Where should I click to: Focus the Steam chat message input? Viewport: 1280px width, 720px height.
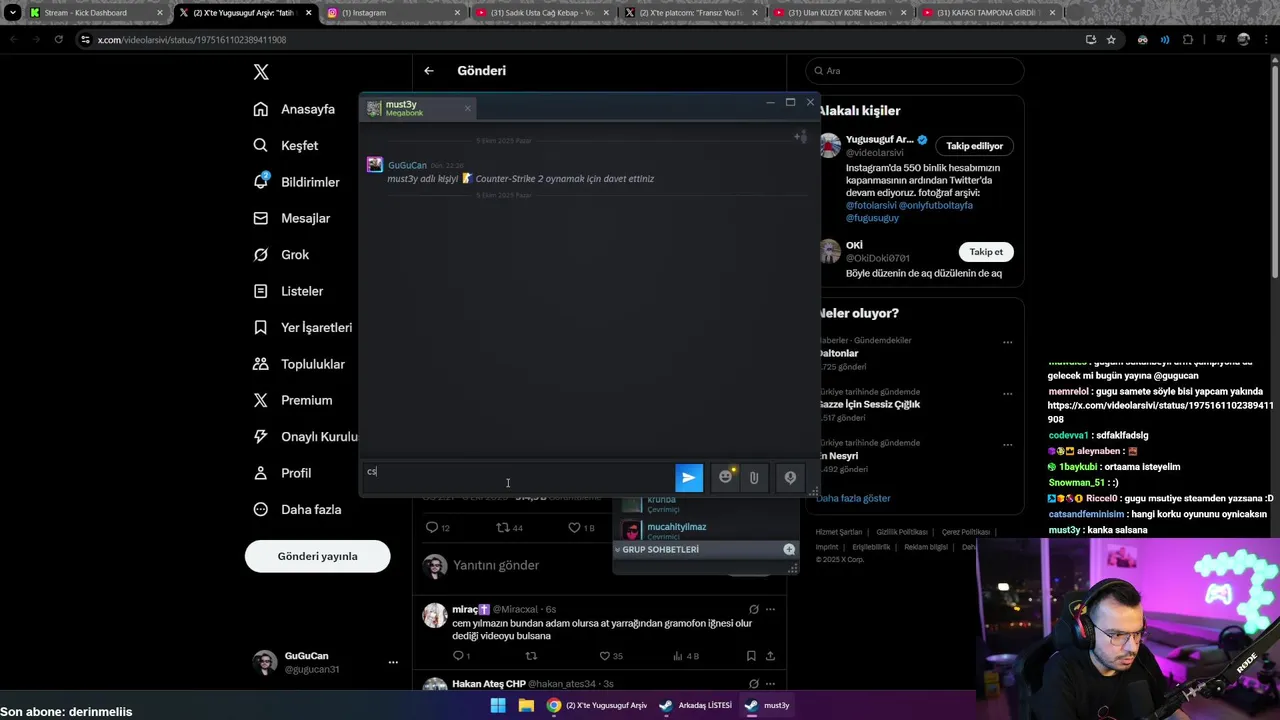click(518, 477)
